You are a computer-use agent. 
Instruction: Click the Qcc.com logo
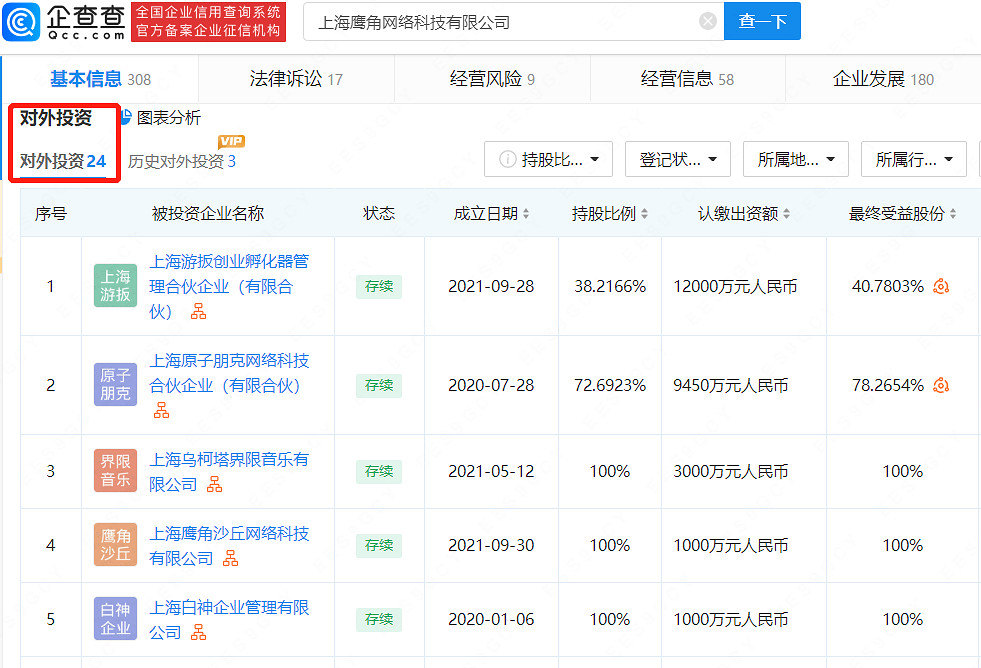click(66, 21)
